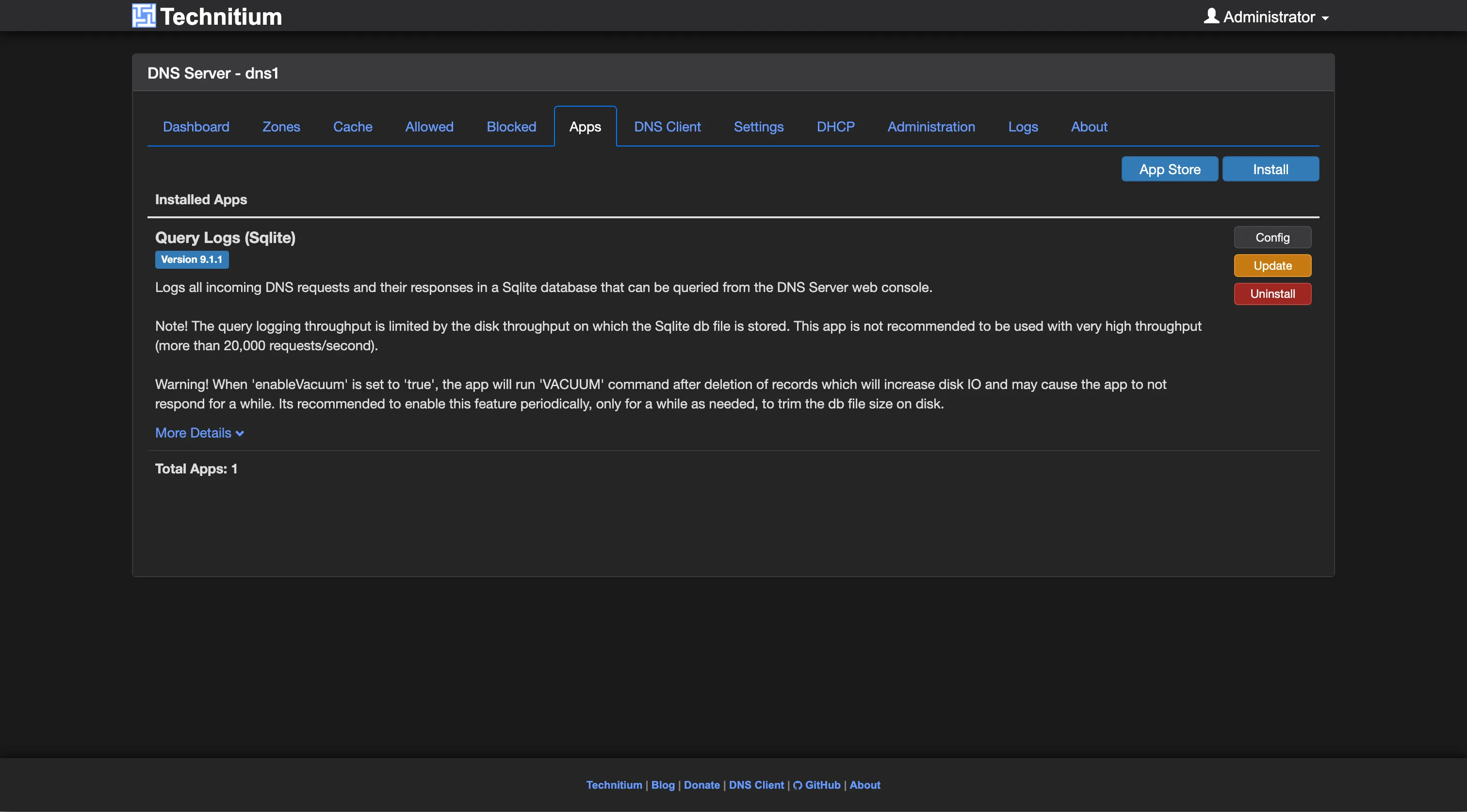This screenshot has height=812, width=1467.
Task: Go to the Cache tab
Action: (353, 127)
